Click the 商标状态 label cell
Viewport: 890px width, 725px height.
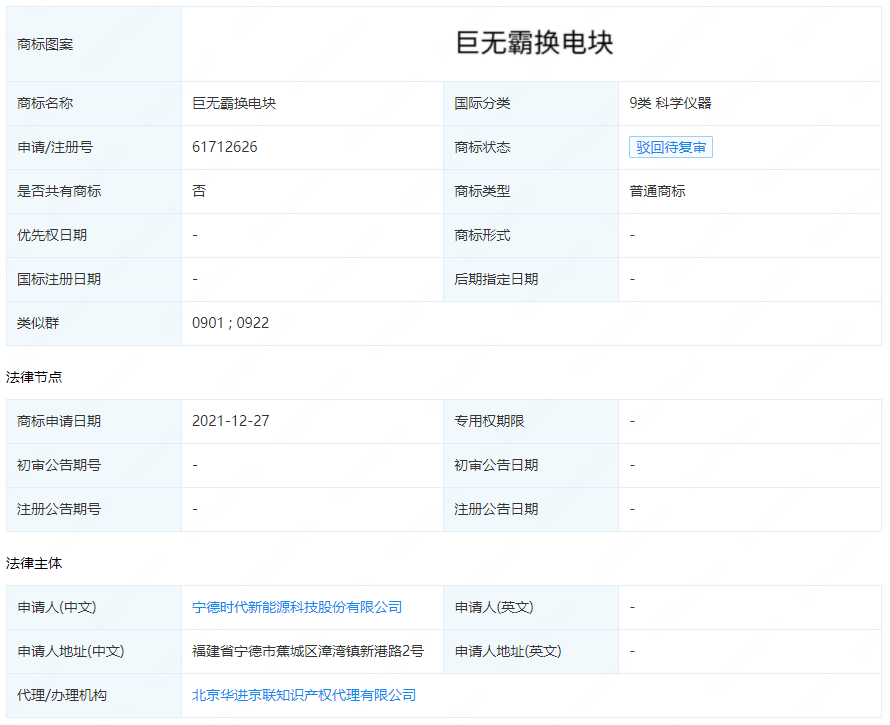(482, 147)
